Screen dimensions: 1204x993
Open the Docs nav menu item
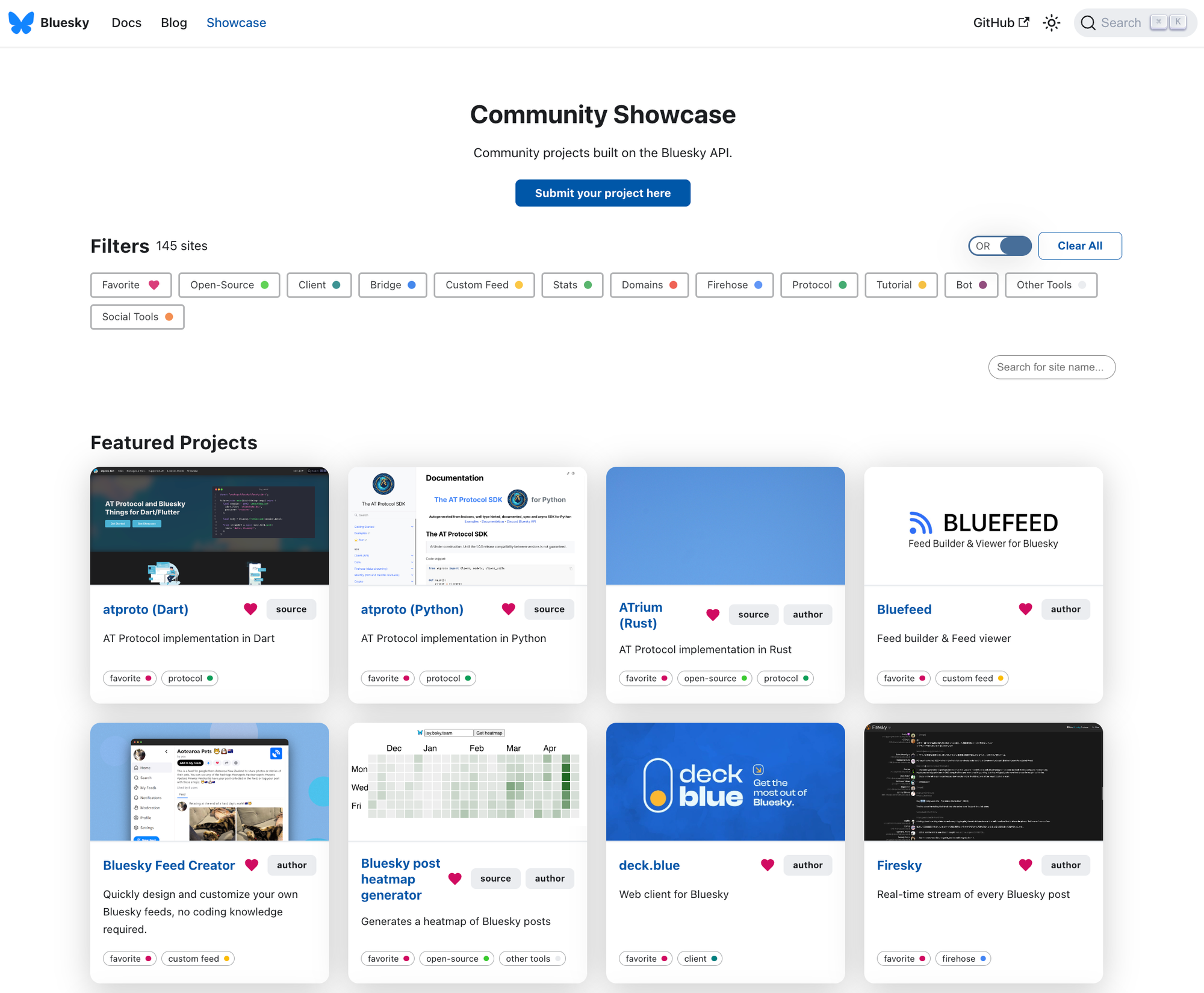coord(126,23)
